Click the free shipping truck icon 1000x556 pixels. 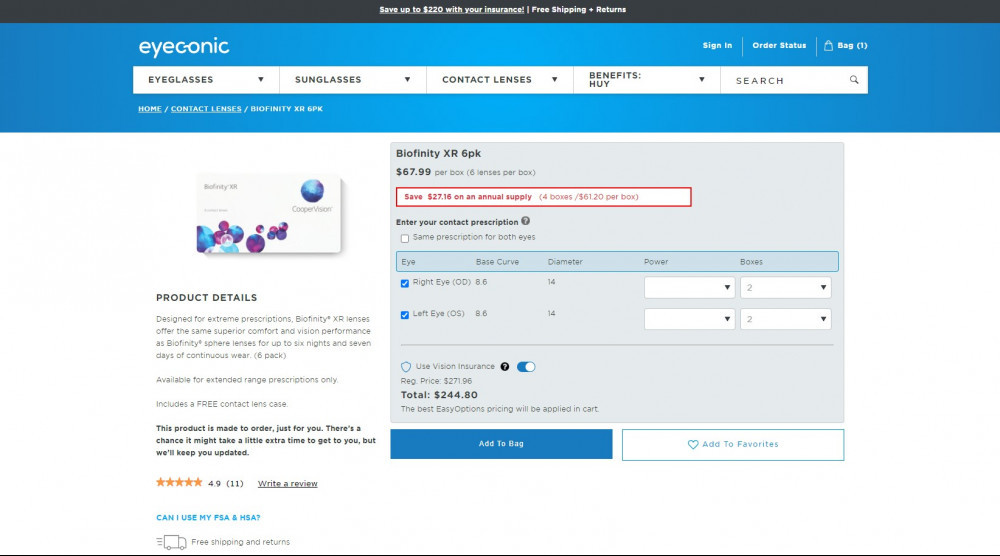point(172,542)
